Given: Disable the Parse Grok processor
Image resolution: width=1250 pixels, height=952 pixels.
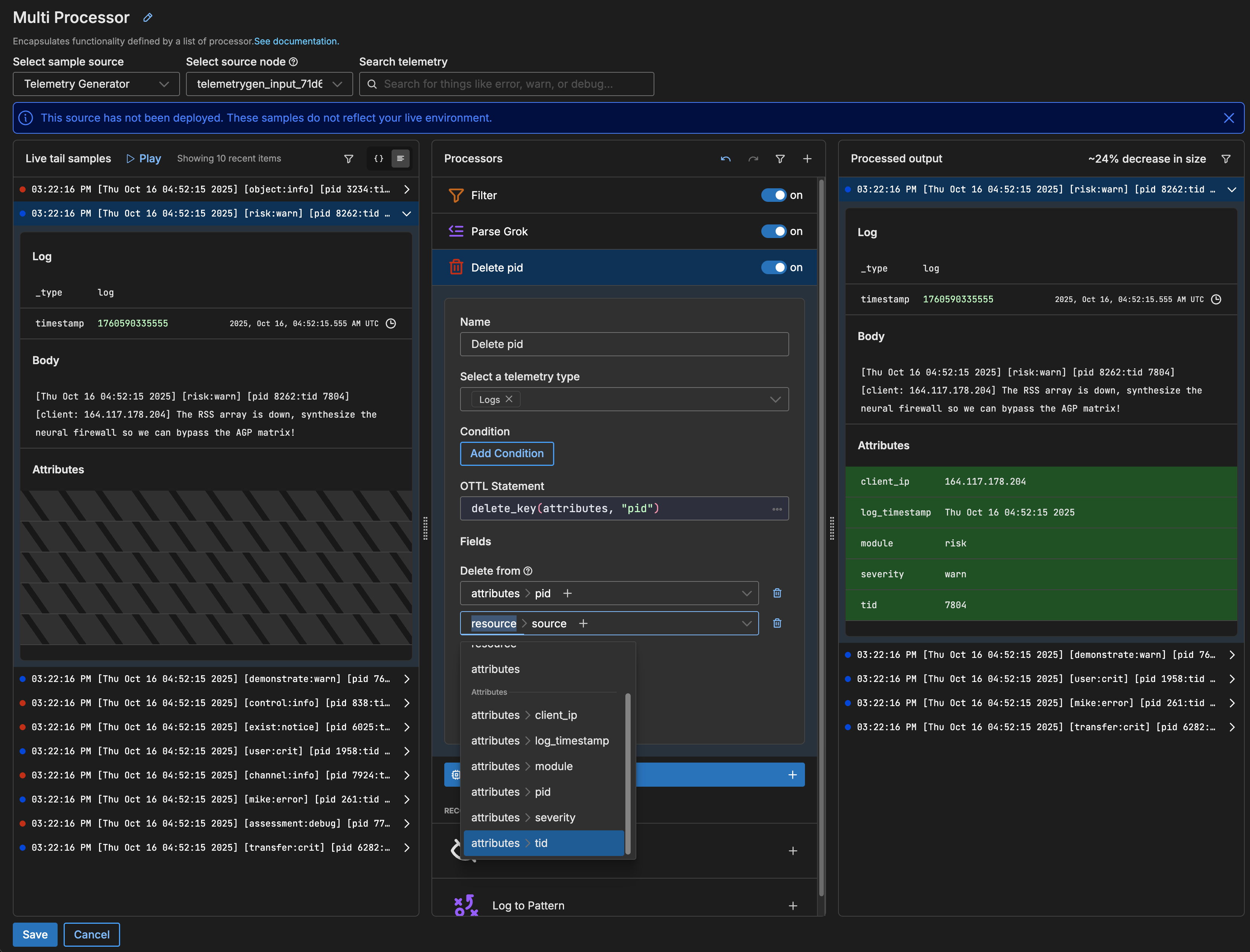Looking at the screenshot, I should tap(773, 231).
